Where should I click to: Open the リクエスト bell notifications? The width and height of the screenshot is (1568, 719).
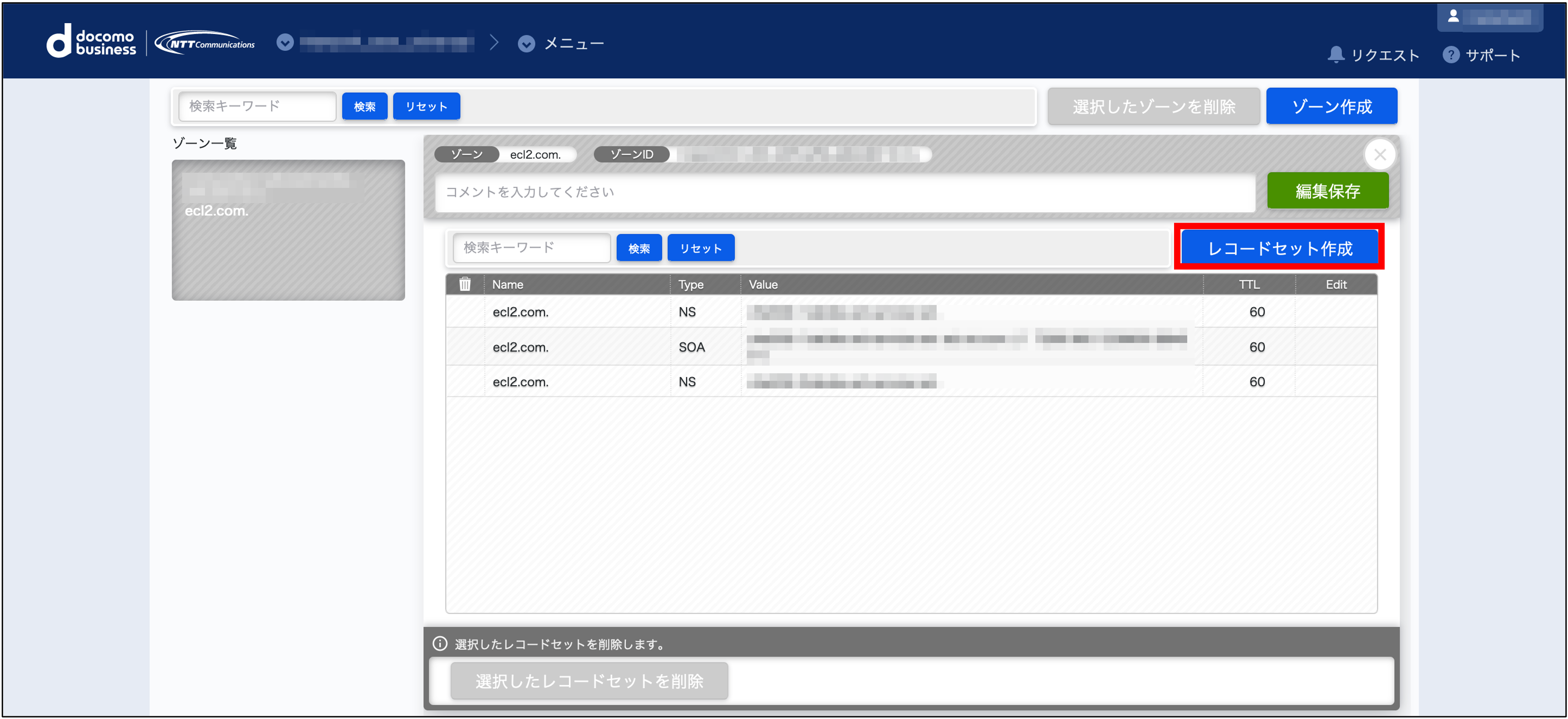point(1336,55)
